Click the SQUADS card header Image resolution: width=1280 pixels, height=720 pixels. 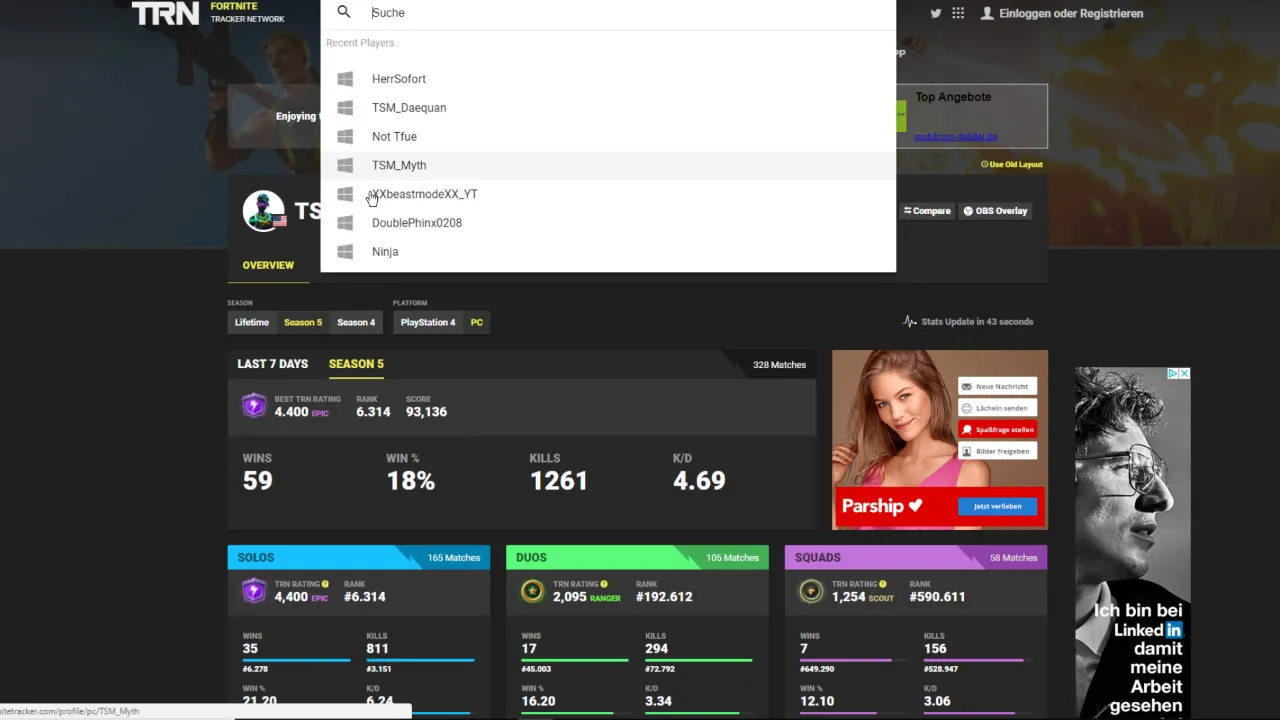coord(916,557)
